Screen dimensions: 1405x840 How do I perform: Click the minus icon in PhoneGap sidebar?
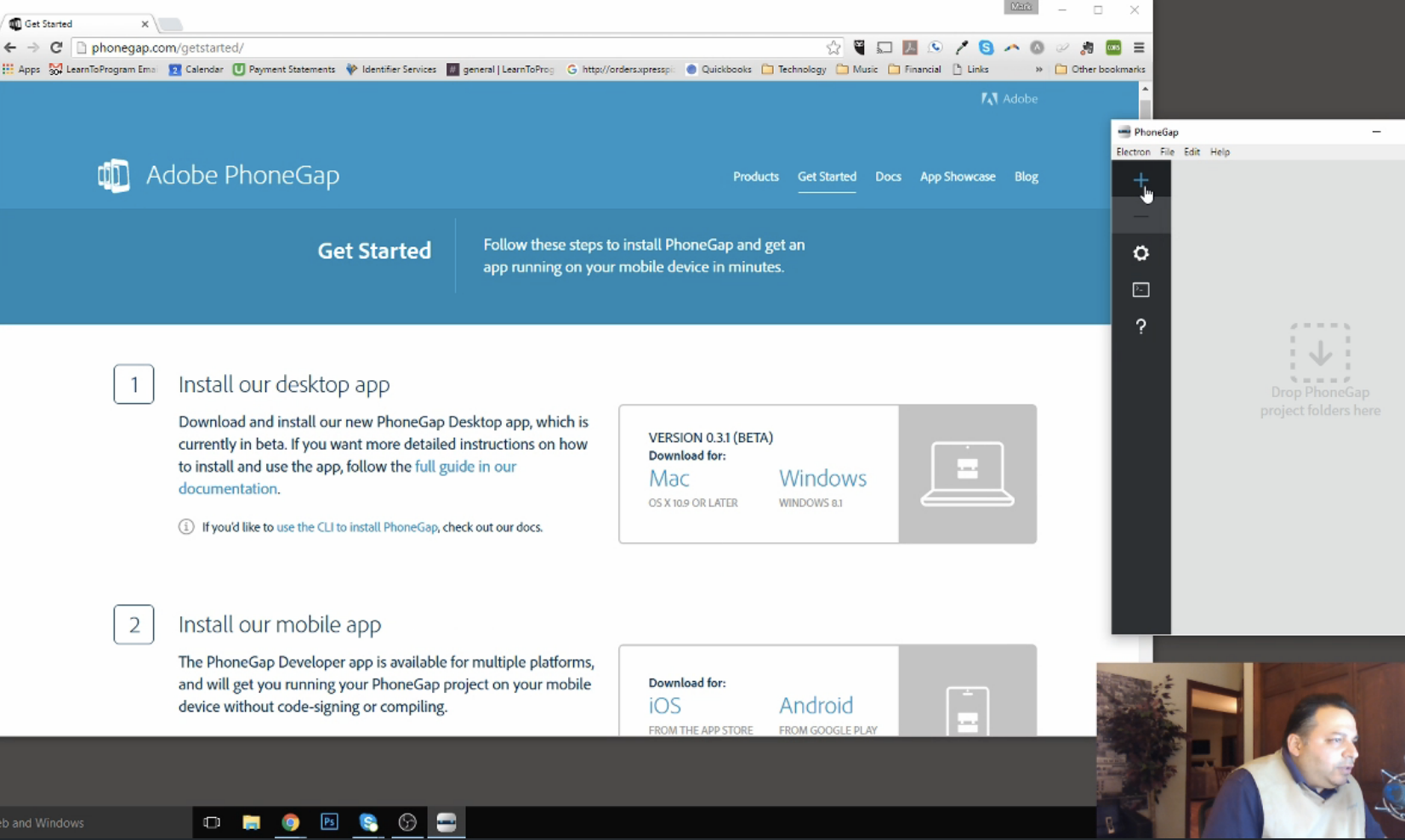tap(1140, 217)
